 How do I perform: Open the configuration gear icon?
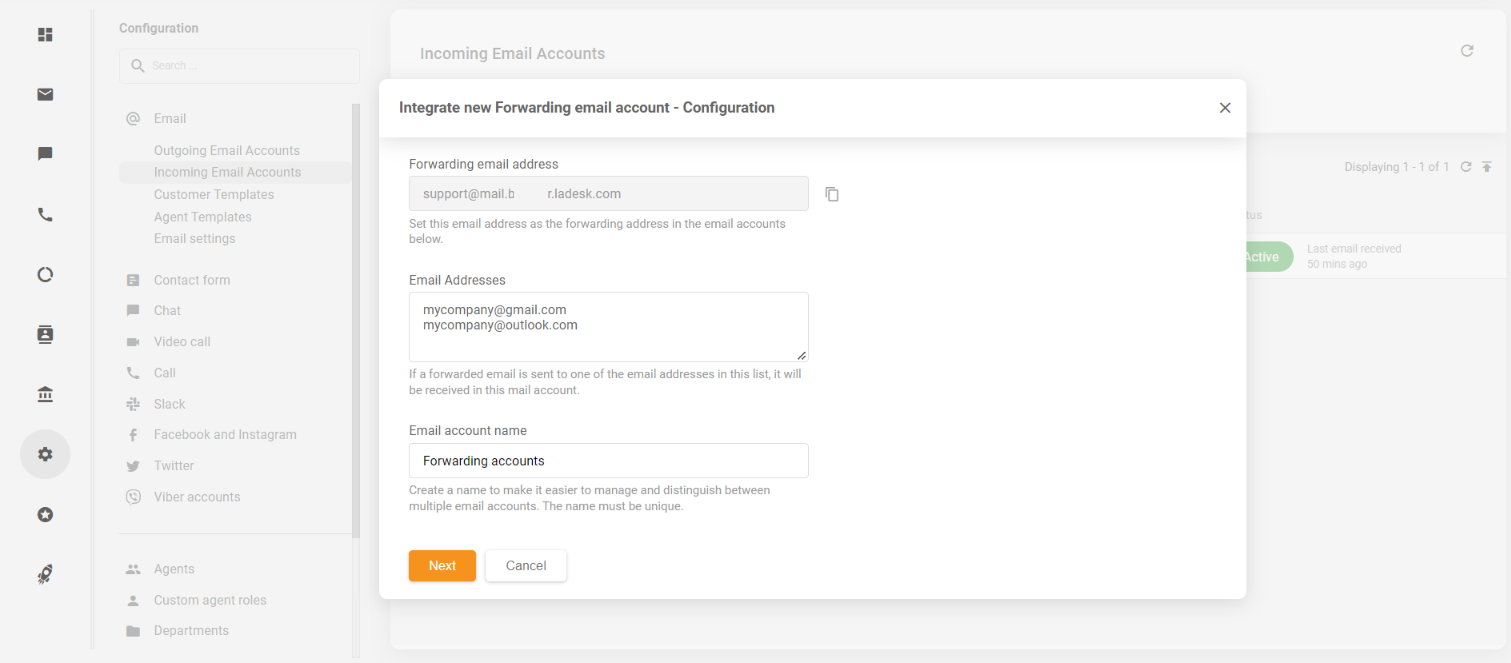click(45, 454)
